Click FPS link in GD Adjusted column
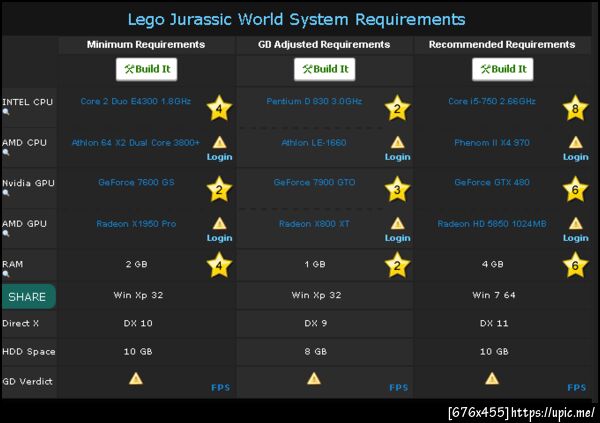The image size is (600, 423). (x=398, y=388)
